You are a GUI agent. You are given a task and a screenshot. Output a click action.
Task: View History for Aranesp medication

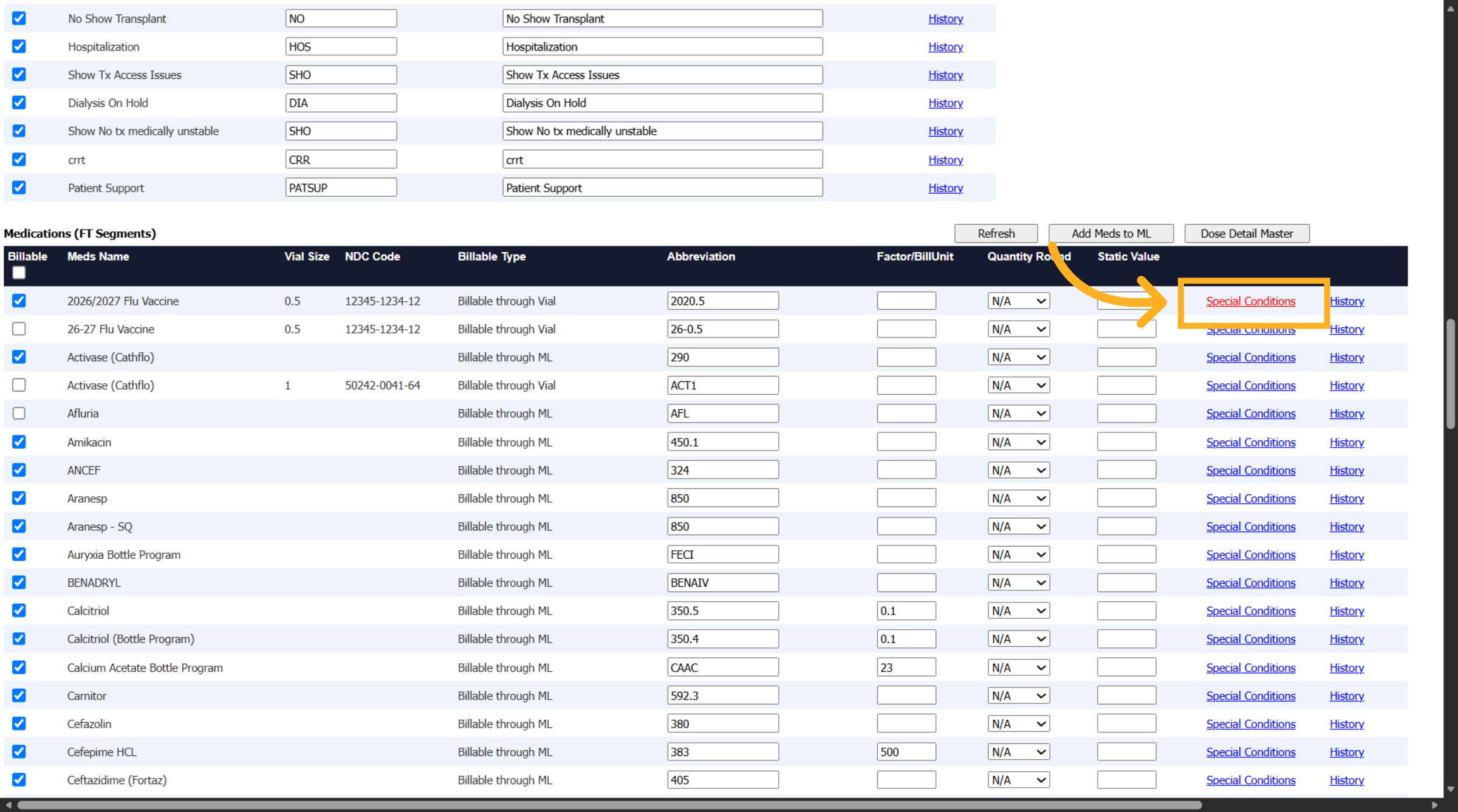tap(1347, 498)
